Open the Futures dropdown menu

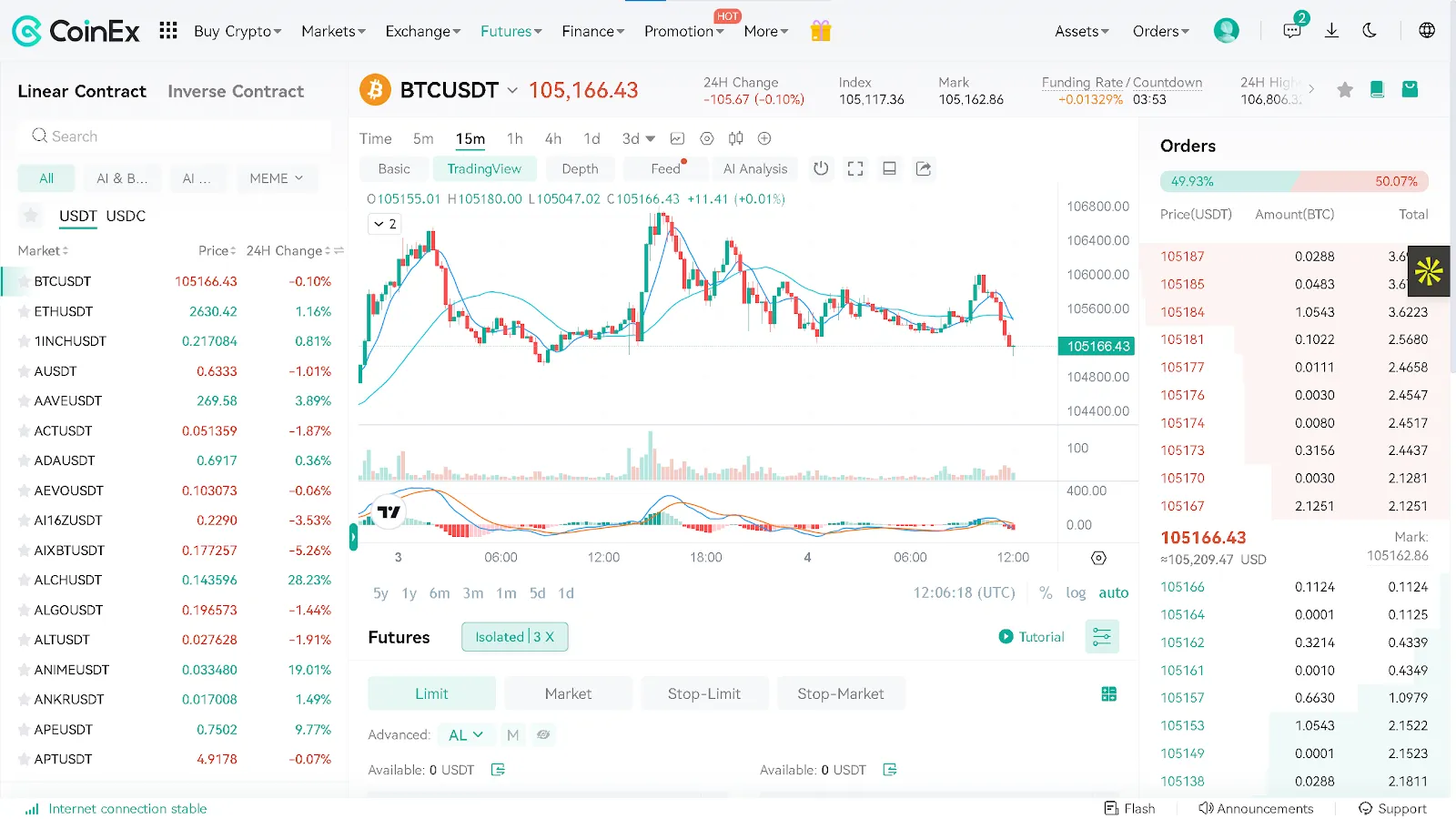pos(511,31)
